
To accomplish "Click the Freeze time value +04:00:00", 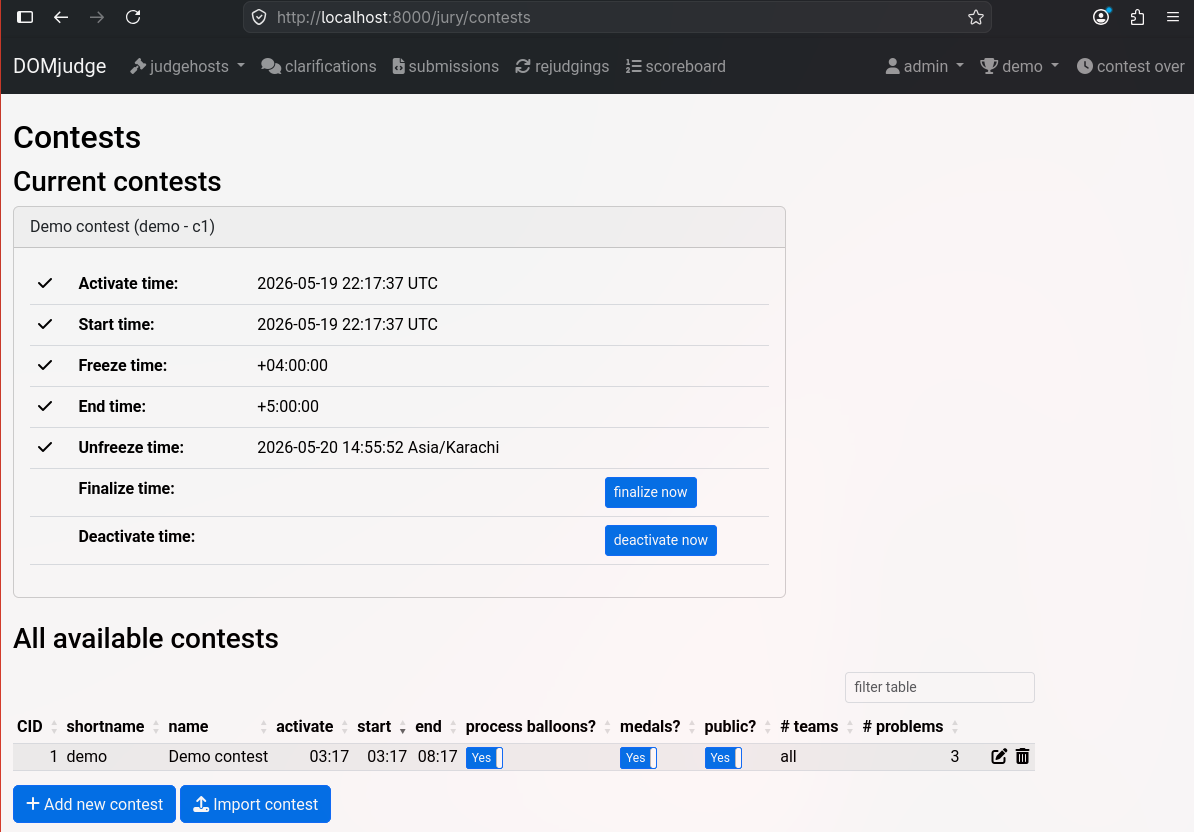I will click(x=292, y=365).
